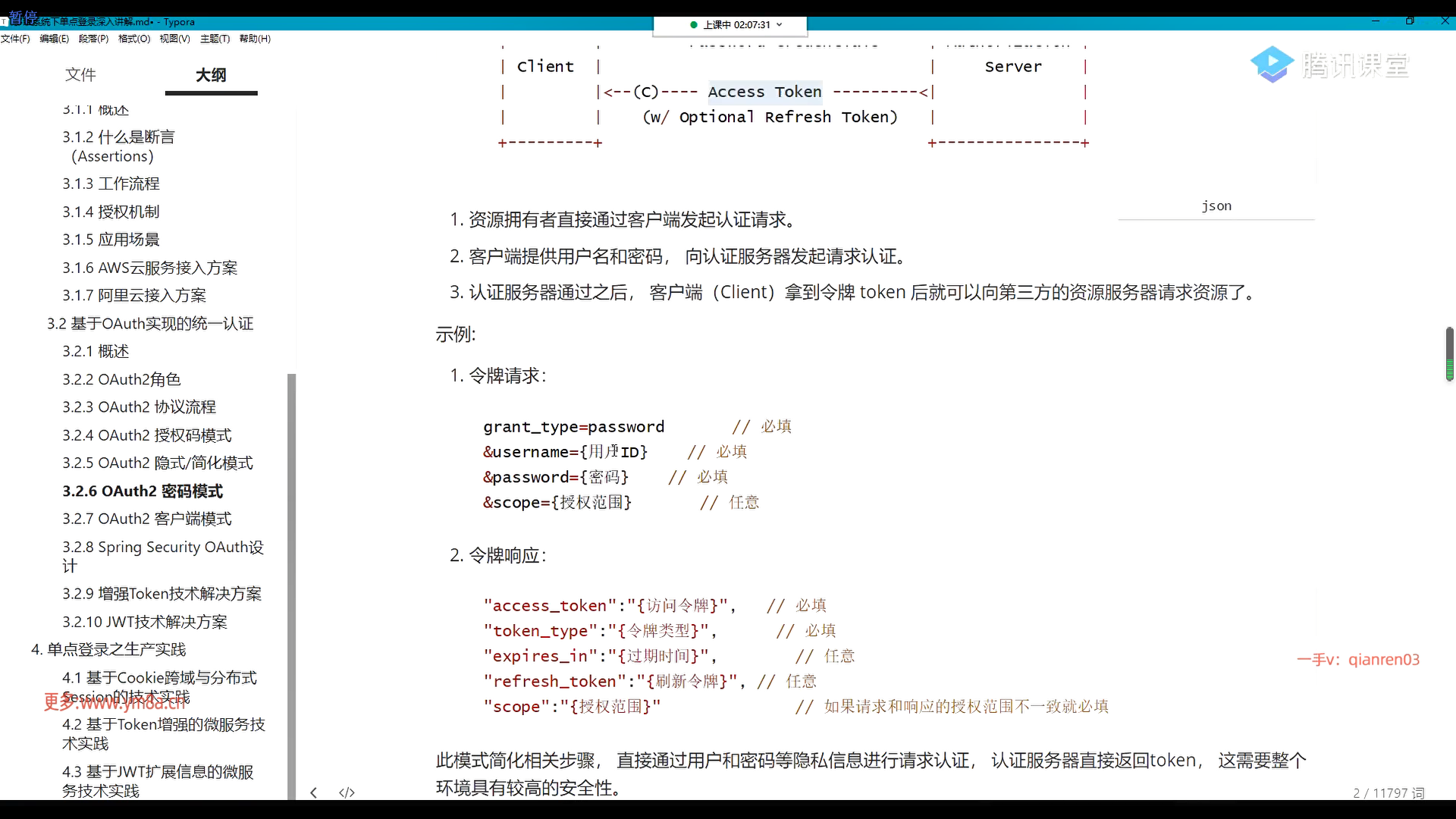Open the class timer dropdown chevron
Screen dimensions: 1456x819
(780, 25)
